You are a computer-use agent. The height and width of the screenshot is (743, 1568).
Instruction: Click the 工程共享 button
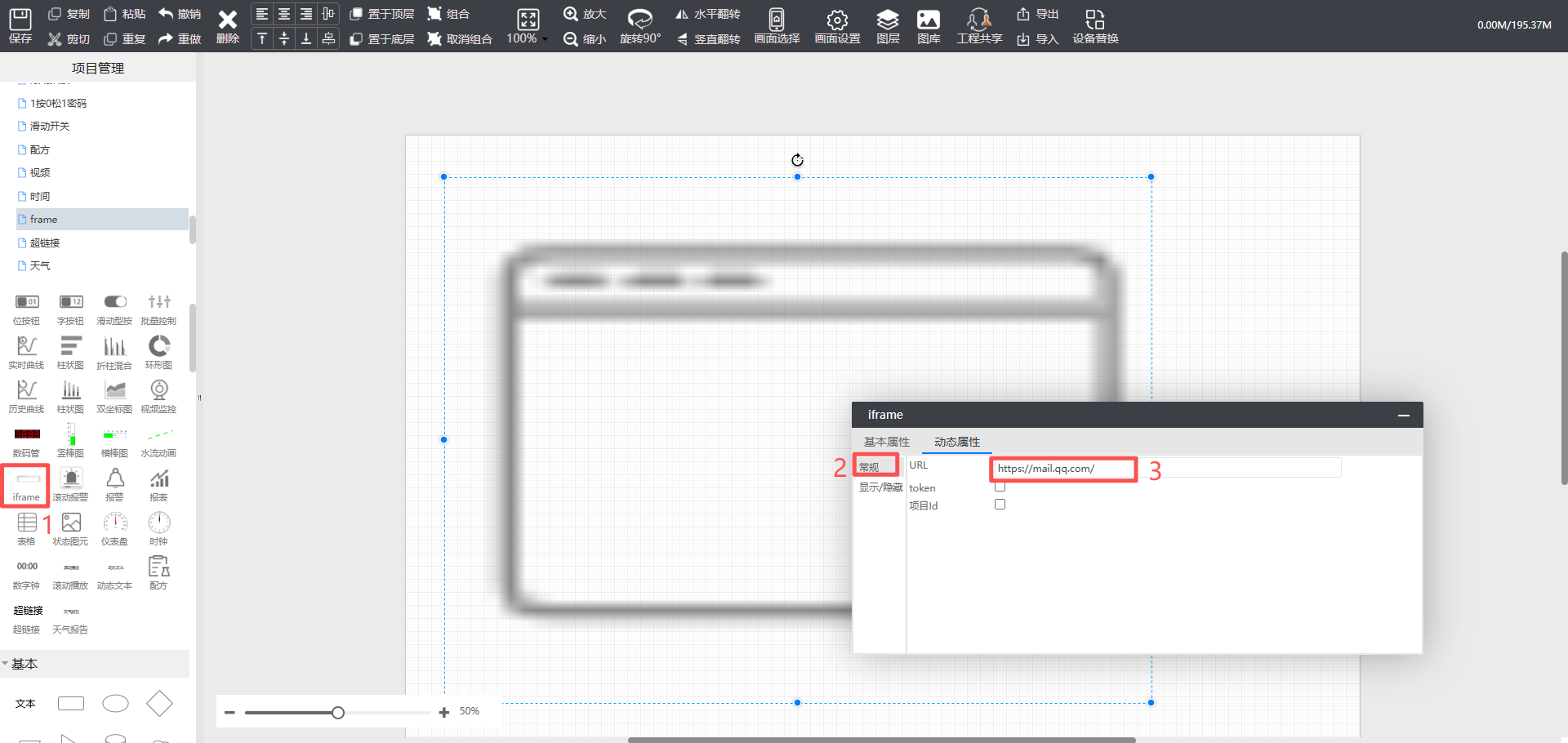click(978, 25)
